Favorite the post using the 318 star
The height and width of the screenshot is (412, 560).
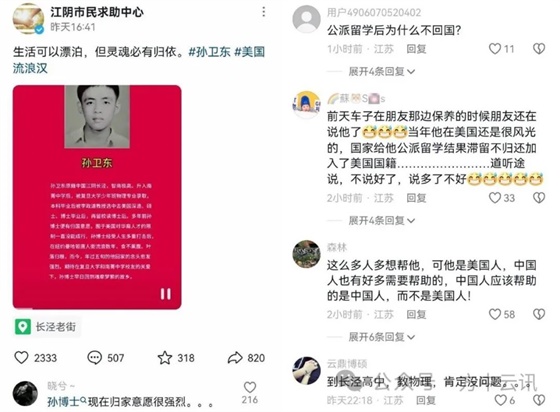(x=165, y=357)
